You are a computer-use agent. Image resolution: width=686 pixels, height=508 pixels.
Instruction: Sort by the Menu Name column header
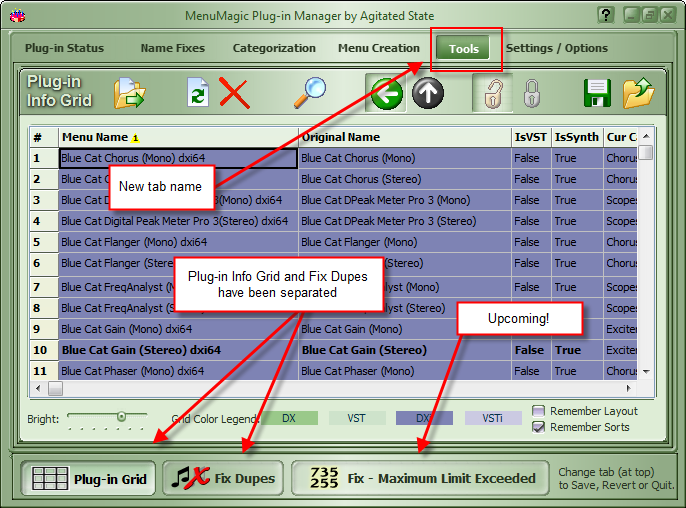click(178, 137)
